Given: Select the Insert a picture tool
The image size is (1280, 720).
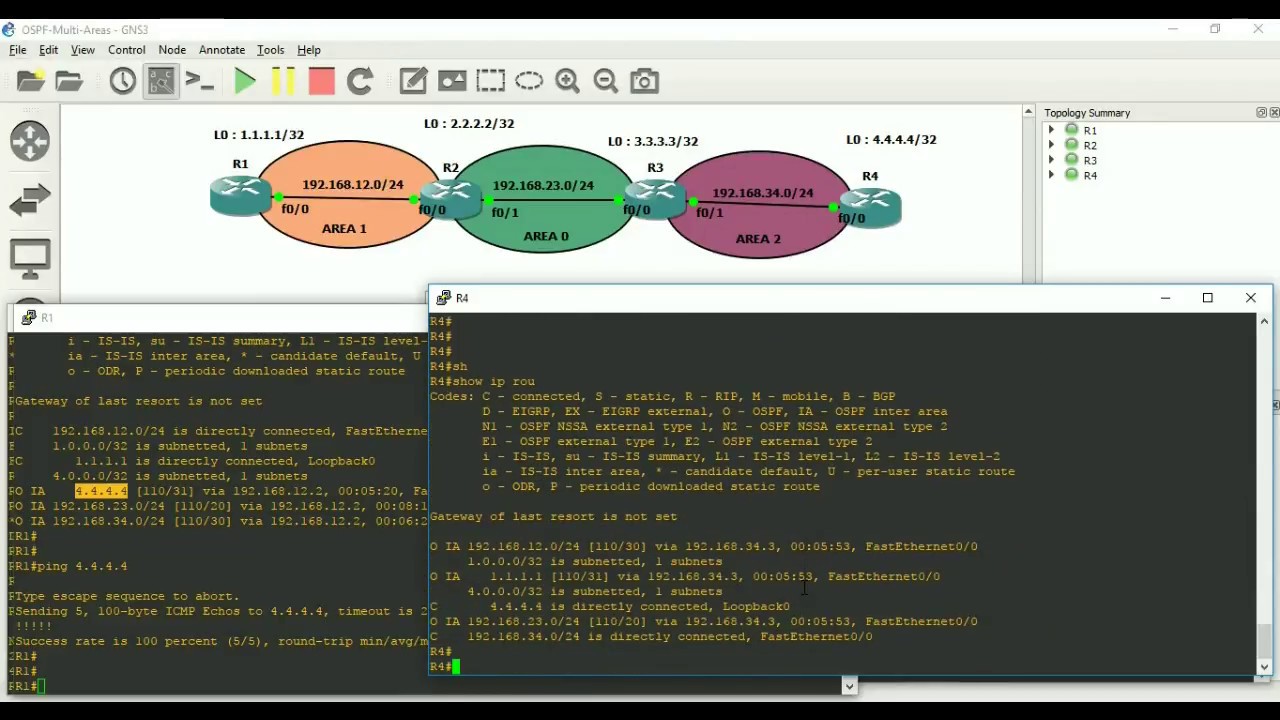Looking at the screenshot, I should [x=452, y=81].
